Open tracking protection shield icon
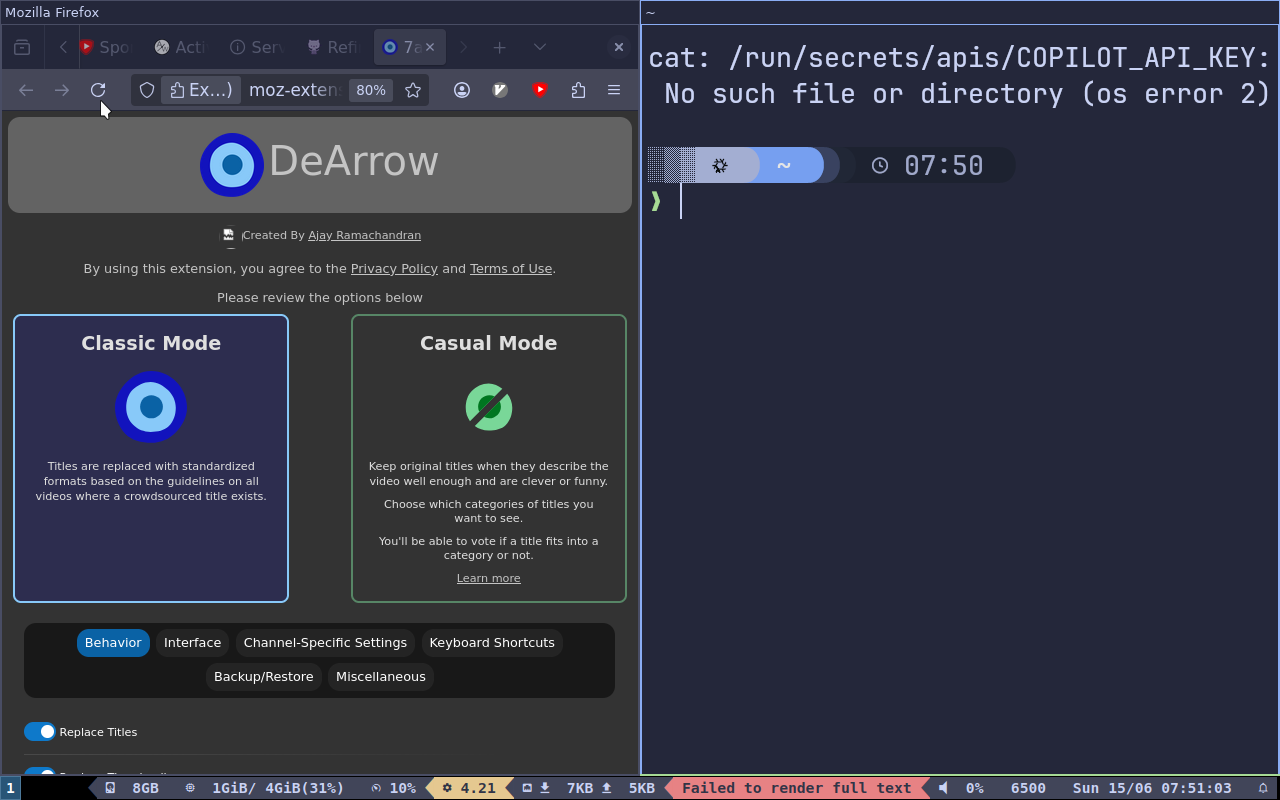Viewport: 1280px width, 800px height. [x=147, y=90]
